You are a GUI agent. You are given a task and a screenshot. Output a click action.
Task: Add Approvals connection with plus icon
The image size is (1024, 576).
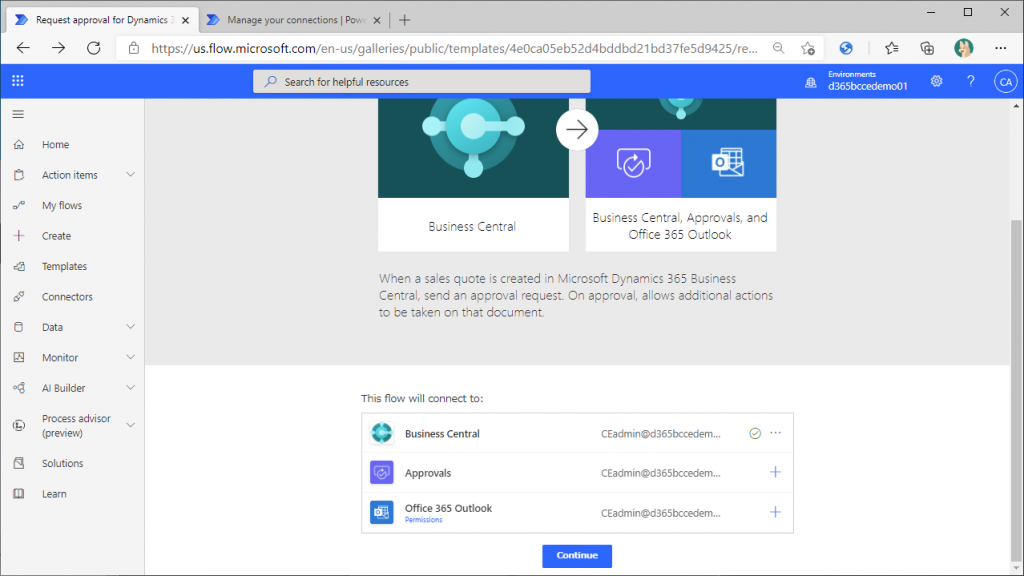tap(775, 472)
